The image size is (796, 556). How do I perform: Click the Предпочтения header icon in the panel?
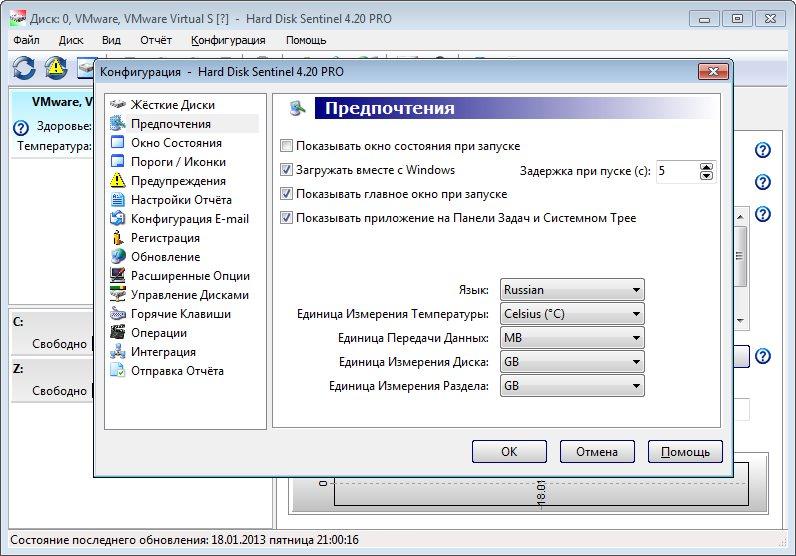point(297,108)
